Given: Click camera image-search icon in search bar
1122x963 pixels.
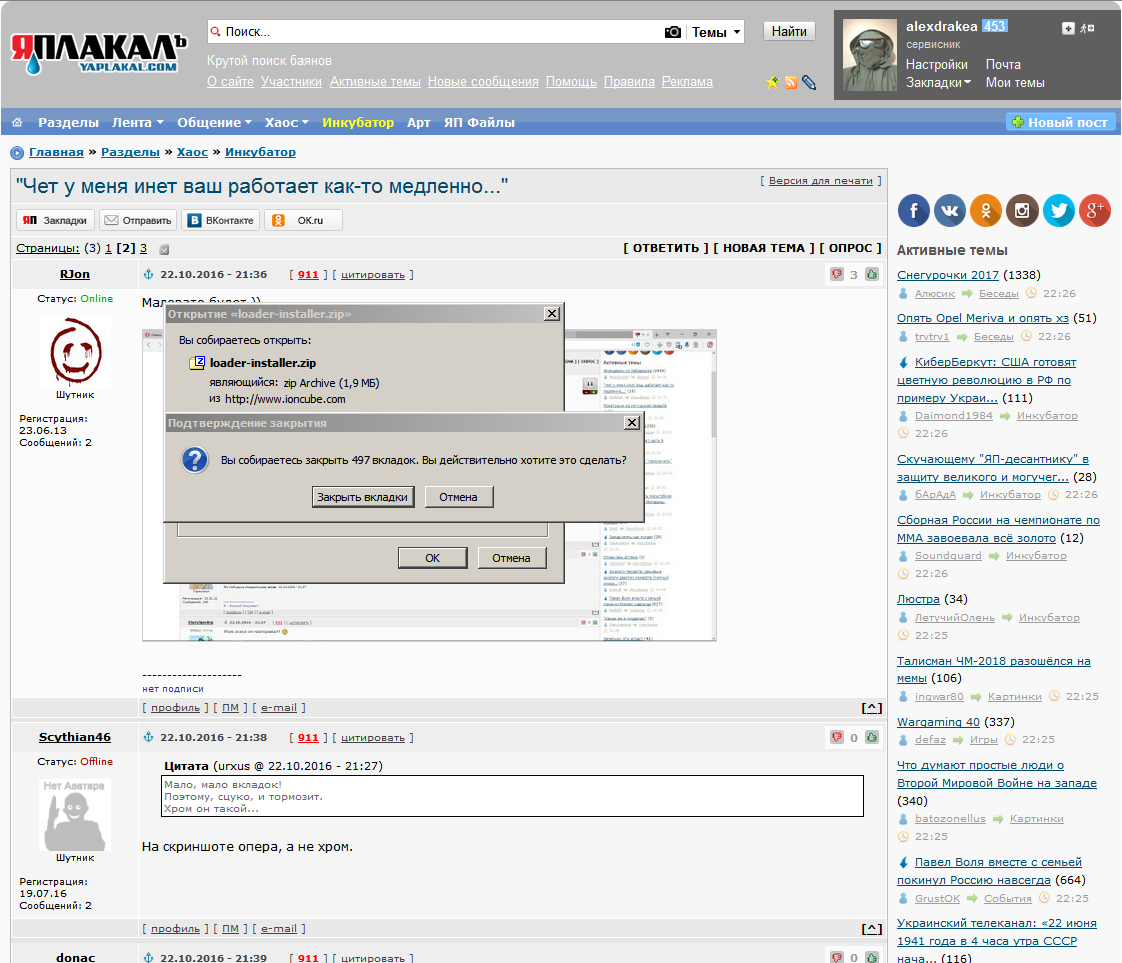Looking at the screenshot, I should click(673, 32).
